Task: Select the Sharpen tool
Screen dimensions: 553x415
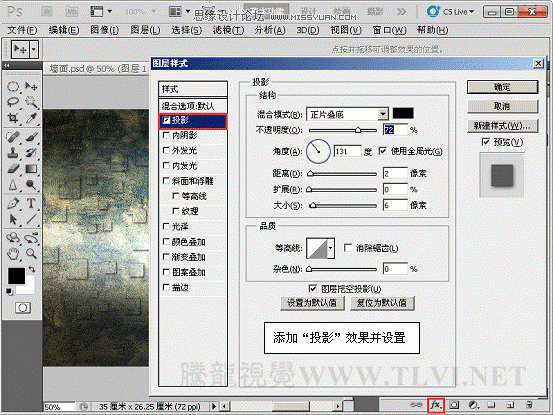Action: 13,184
